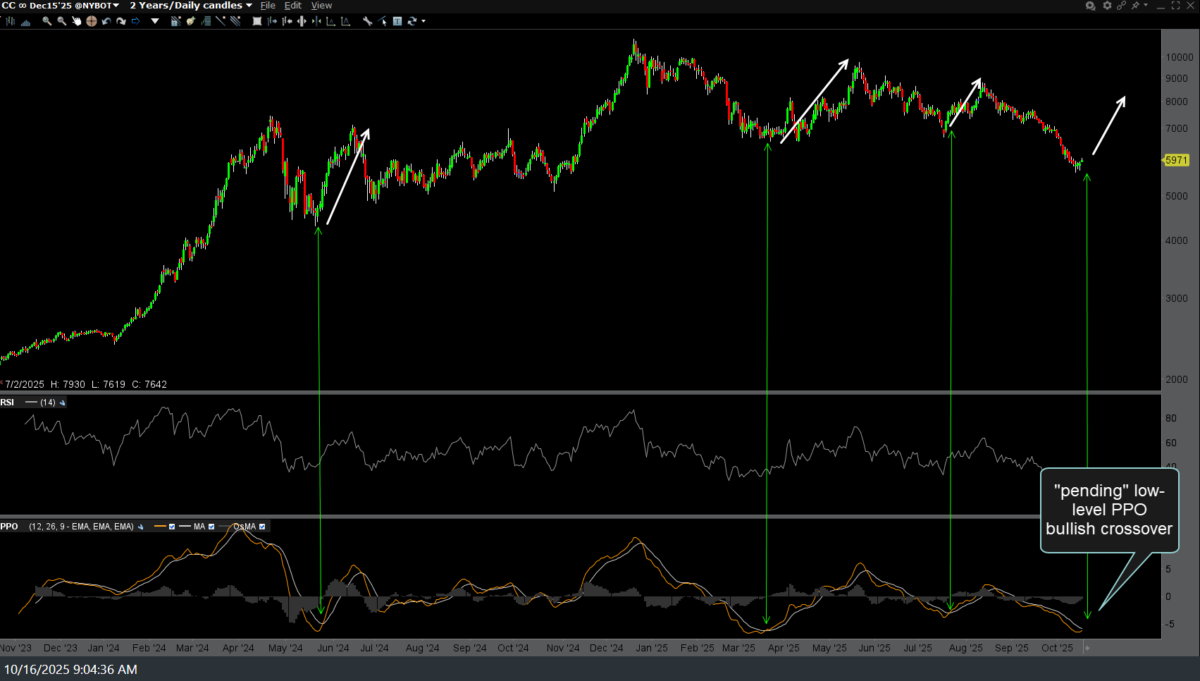Image resolution: width=1200 pixels, height=681 pixels.
Task: Activate the crosshair cursor tool
Action: coord(90,21)
